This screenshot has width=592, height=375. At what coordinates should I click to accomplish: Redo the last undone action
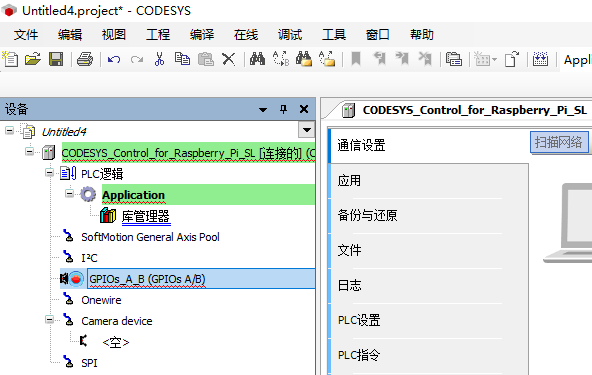[137, 59]
